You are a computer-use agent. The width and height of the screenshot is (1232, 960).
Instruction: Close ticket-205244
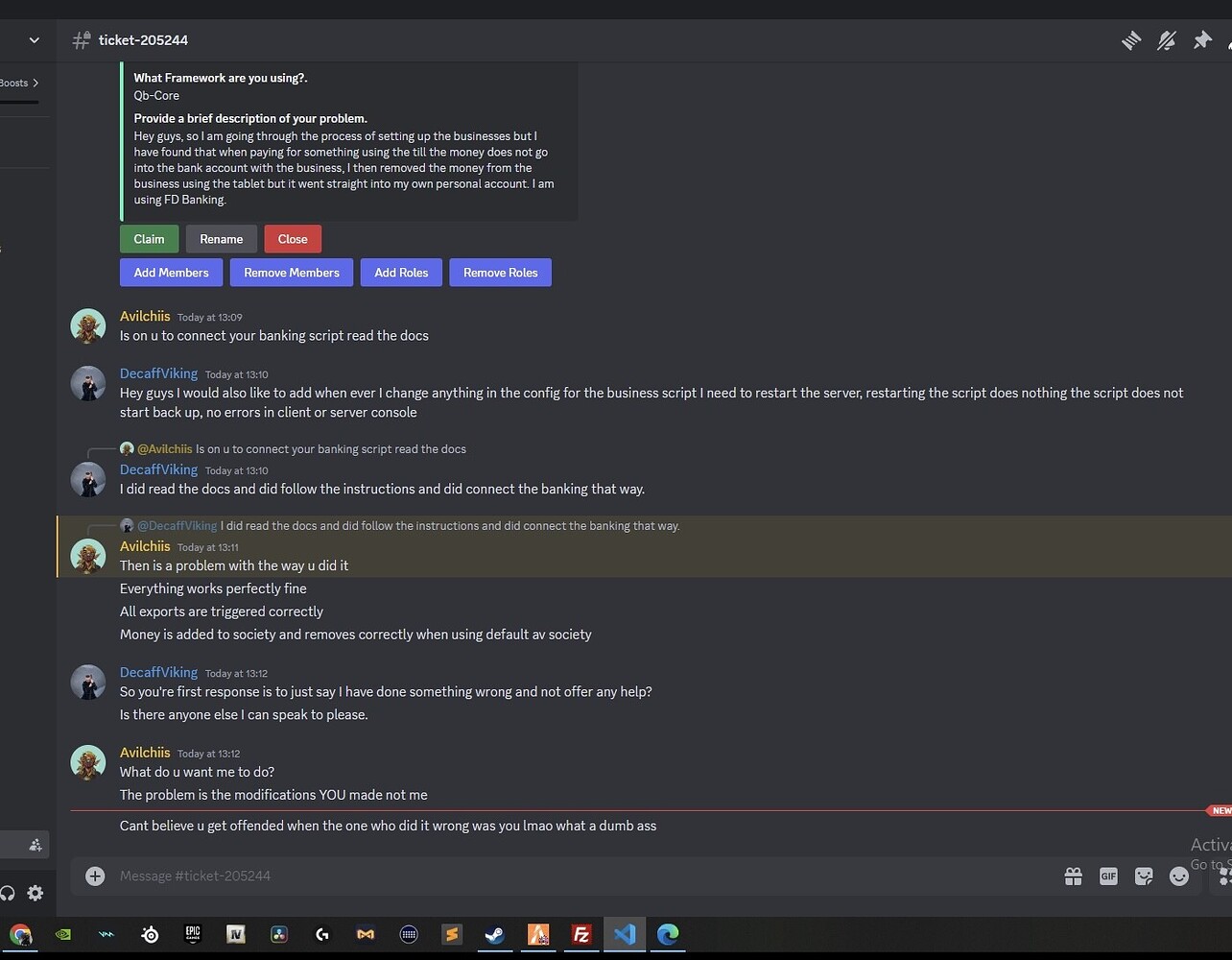point(292,239)
